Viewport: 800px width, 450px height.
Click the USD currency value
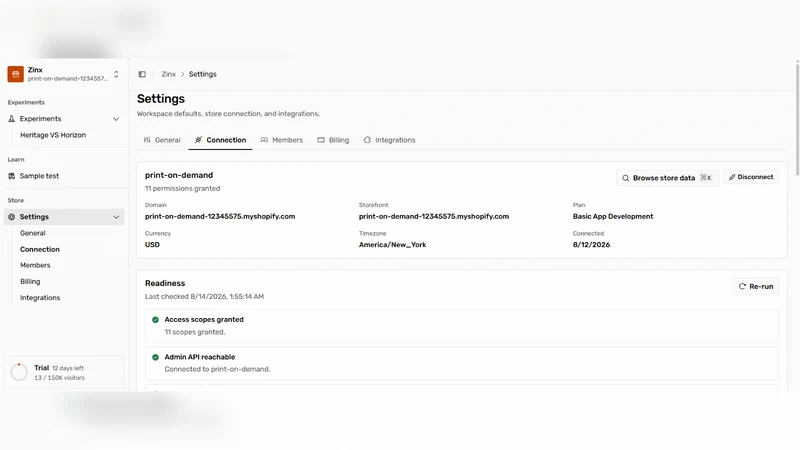152,245
